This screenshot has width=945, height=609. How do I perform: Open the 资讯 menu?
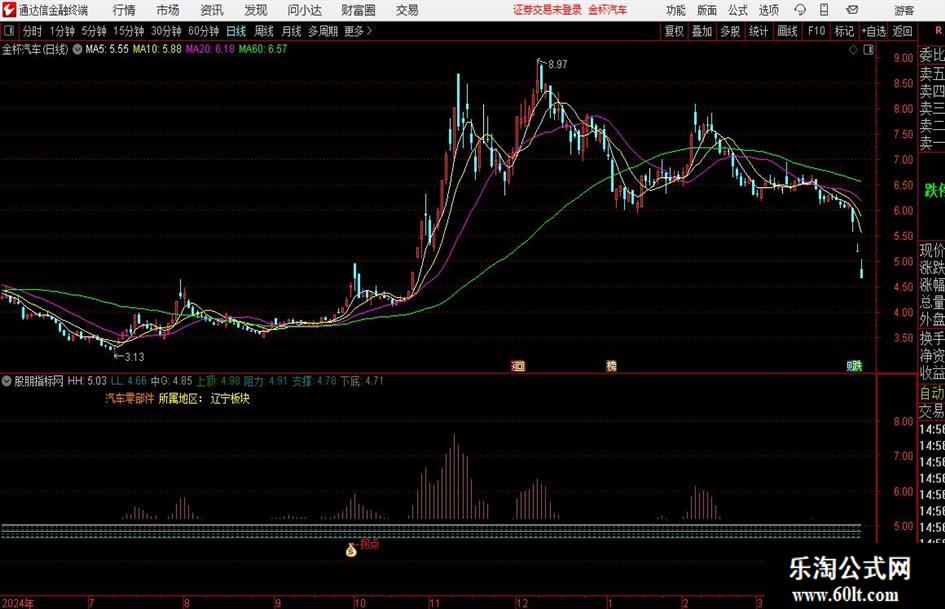coord(212,10)
